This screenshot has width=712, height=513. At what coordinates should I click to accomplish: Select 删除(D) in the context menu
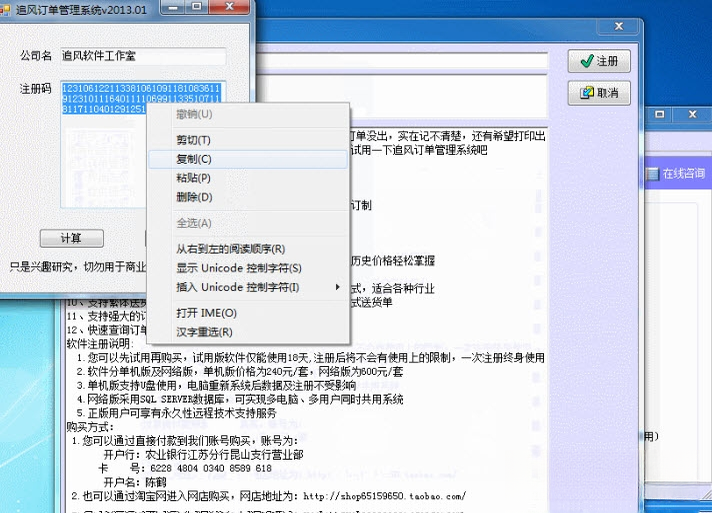[248, 197]
